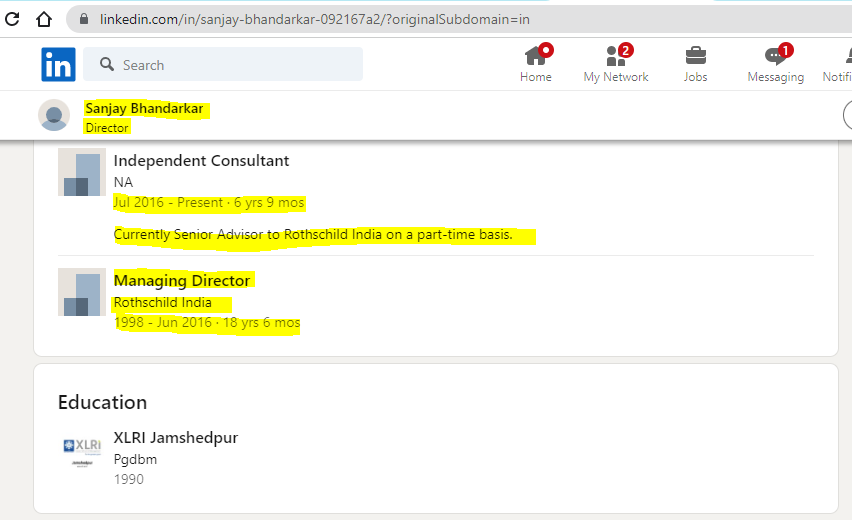Click the Pgdbm degree text

[135, 460]
